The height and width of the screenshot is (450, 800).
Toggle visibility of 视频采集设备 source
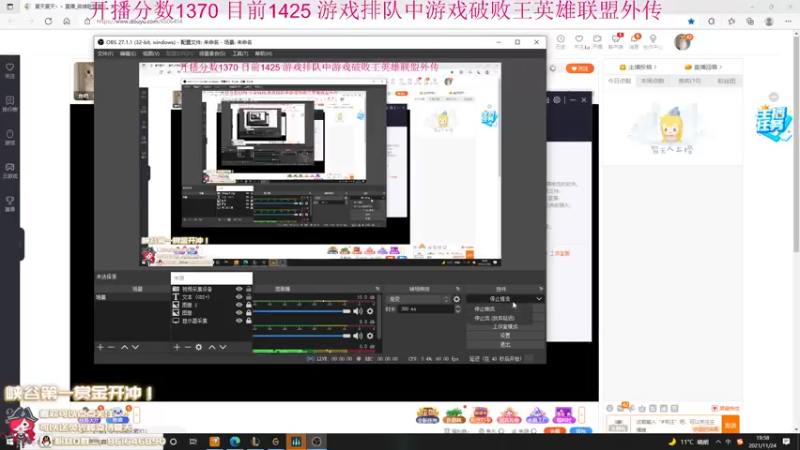click(239, 289)
